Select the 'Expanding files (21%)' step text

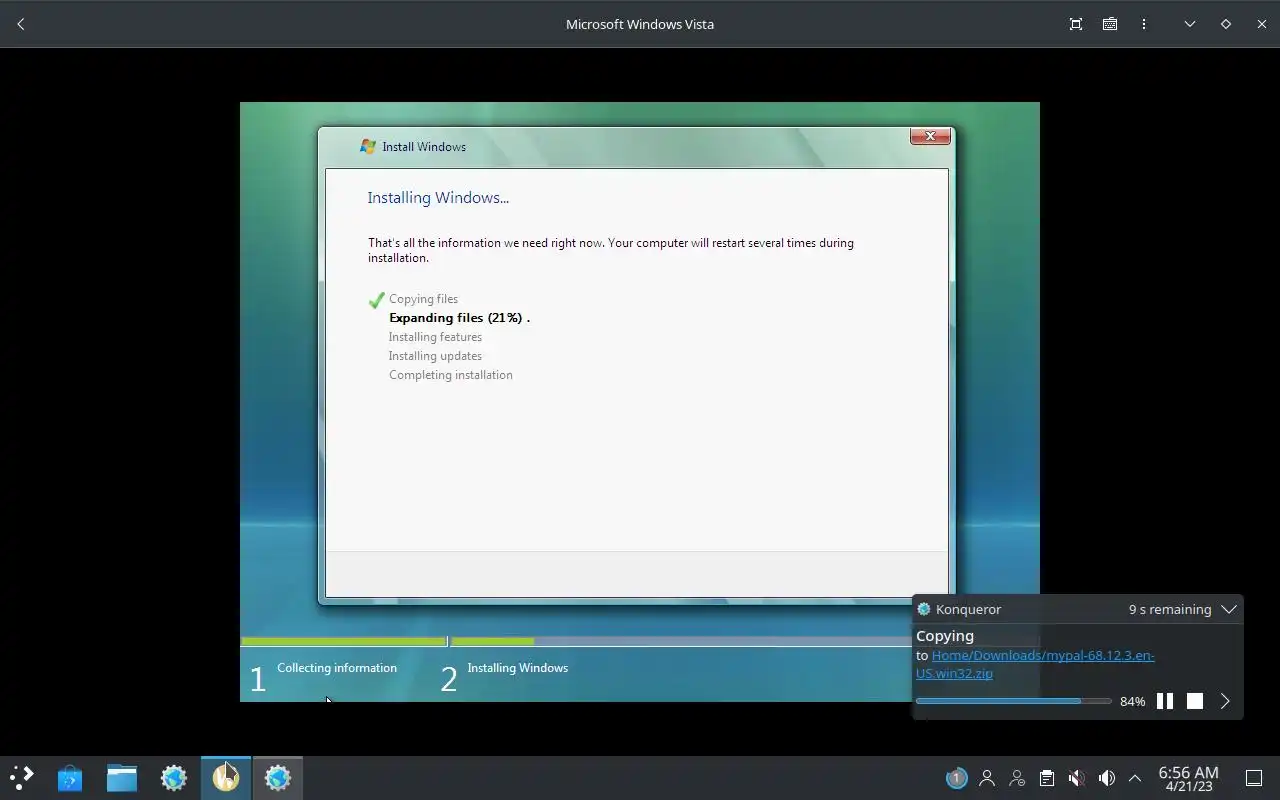459,318
